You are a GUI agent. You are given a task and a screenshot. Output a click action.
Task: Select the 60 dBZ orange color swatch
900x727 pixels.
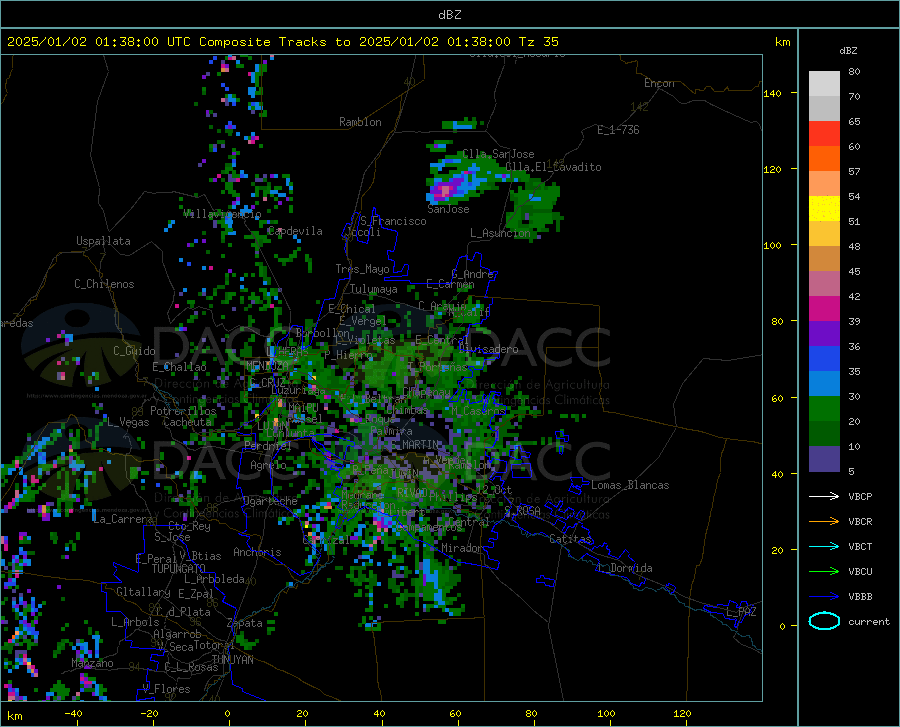[x=824, y=159]
